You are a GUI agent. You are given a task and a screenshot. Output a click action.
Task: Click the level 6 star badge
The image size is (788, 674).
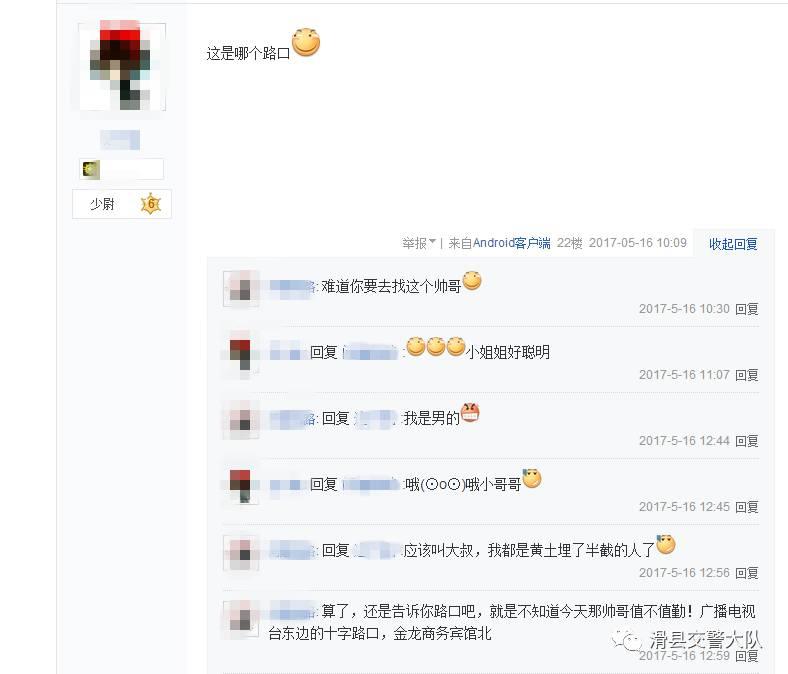coord(151,204)
